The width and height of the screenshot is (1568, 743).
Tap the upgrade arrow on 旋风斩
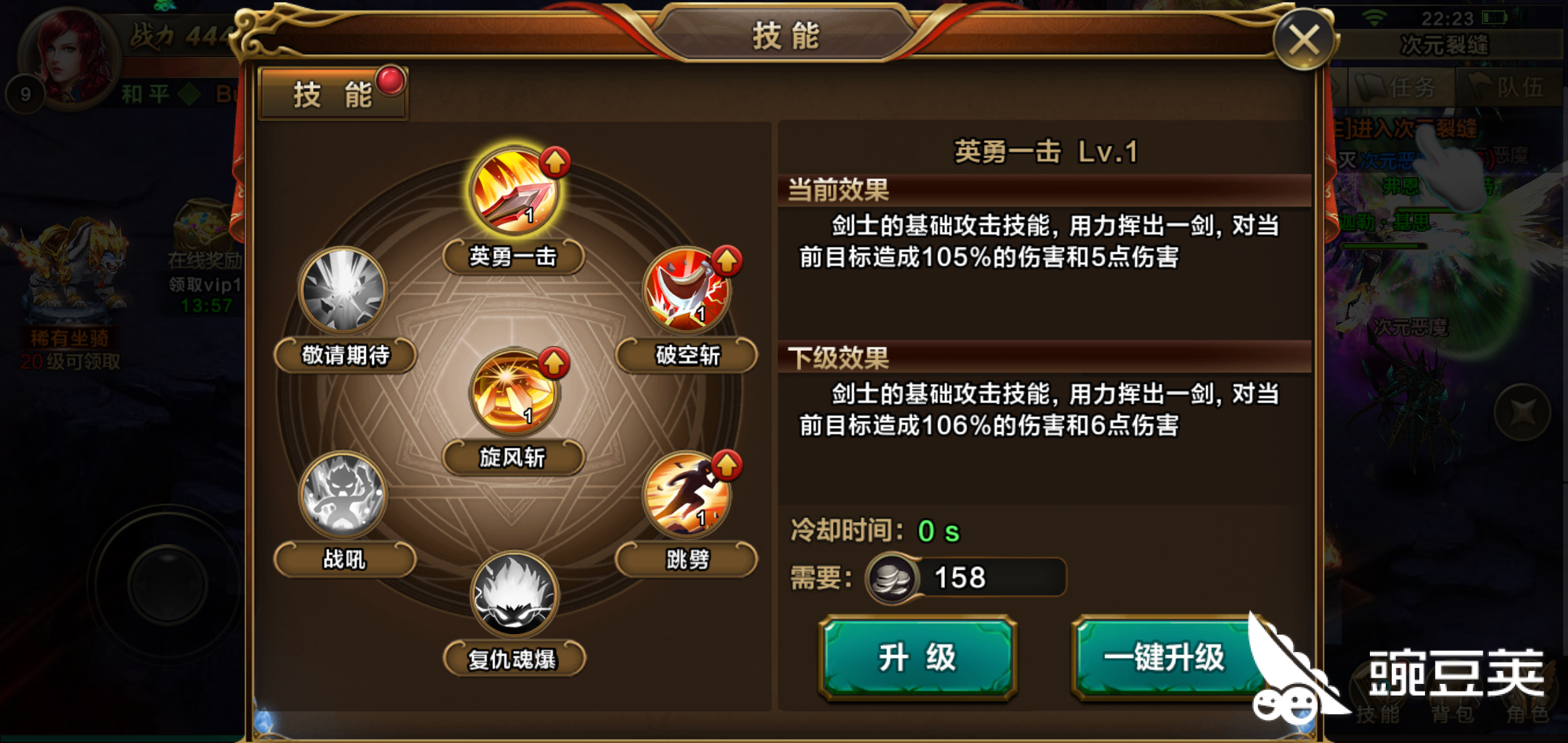click(554, 363)
